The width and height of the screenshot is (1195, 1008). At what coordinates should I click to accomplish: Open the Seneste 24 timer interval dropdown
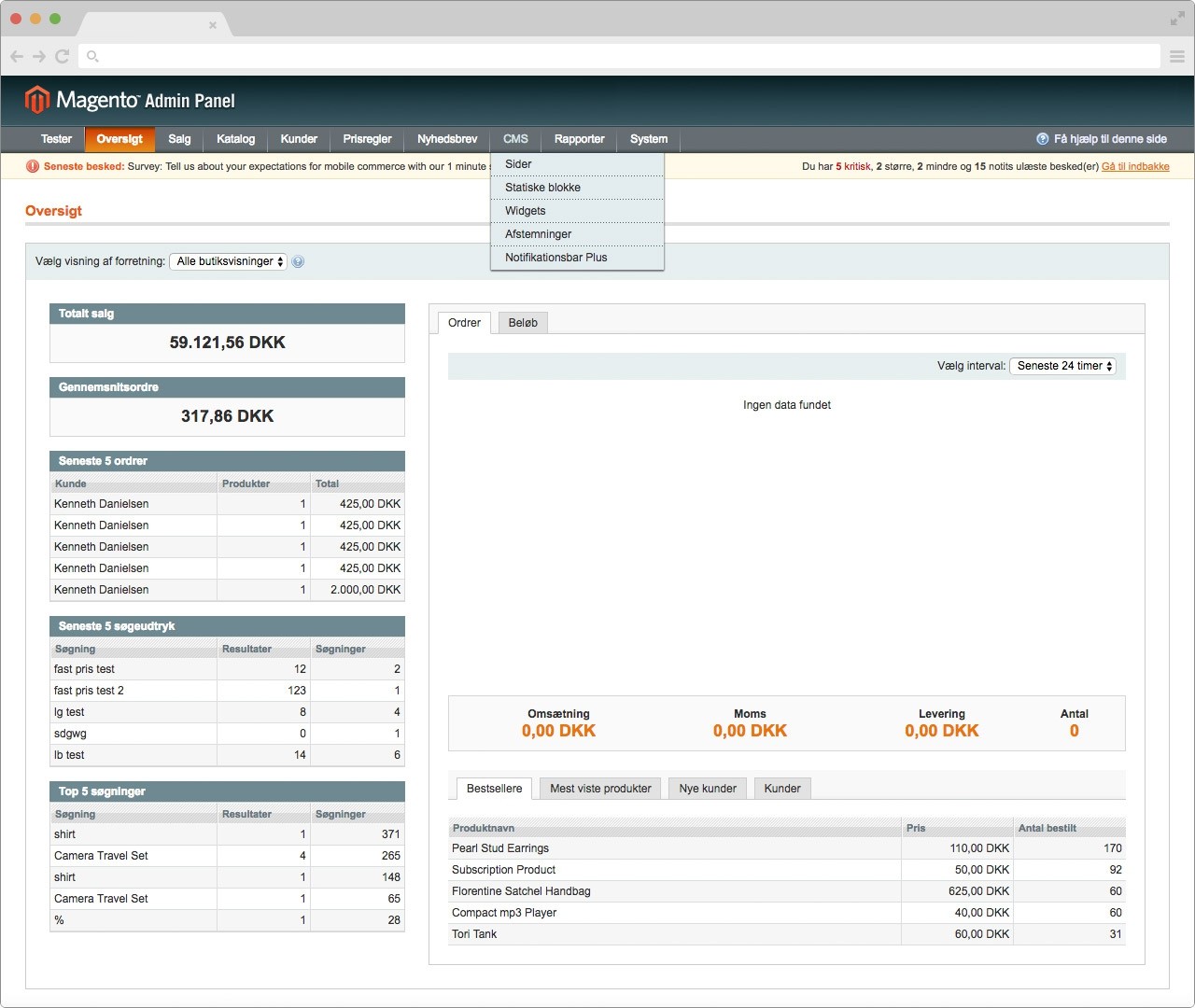tap(1062, 367)
